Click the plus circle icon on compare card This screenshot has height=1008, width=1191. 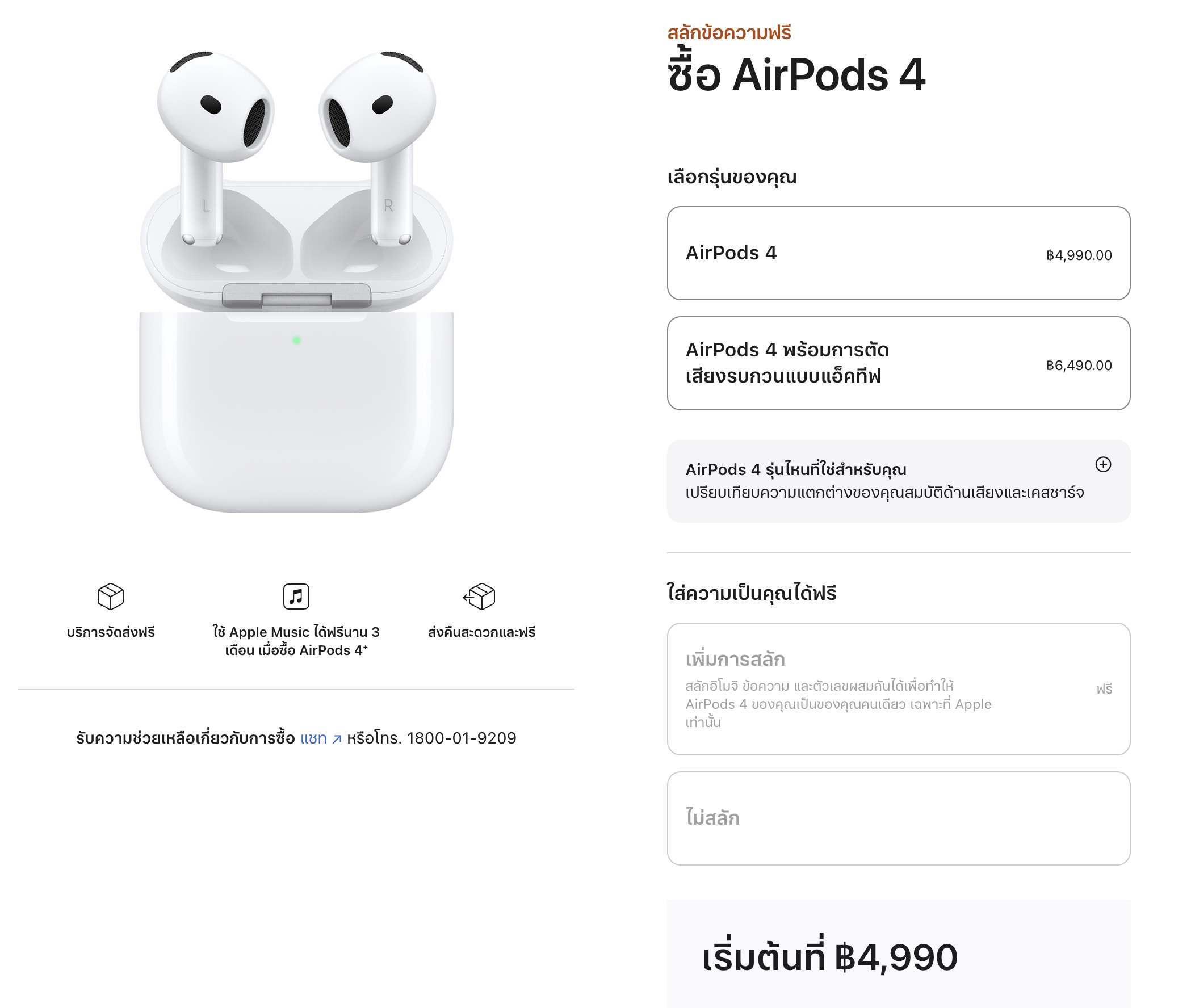pyautogui.click(x=1103, y=465)
